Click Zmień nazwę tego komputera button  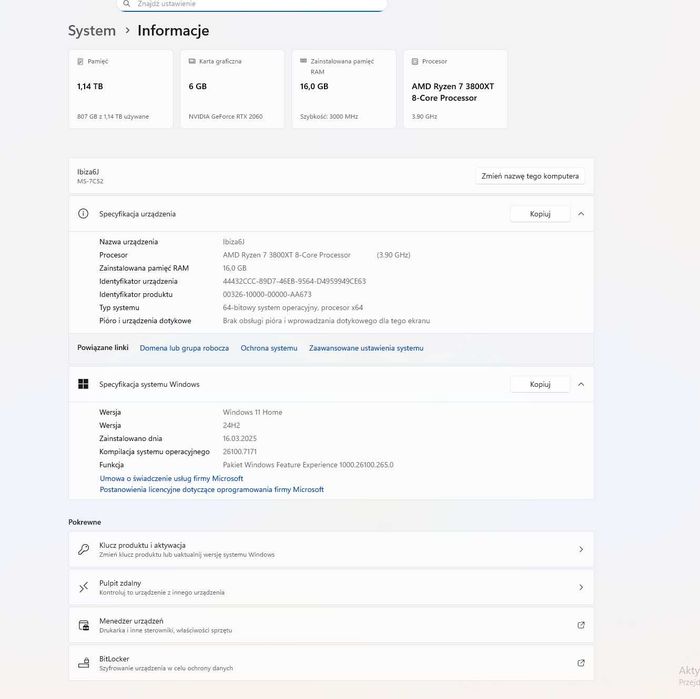point(530,176)
